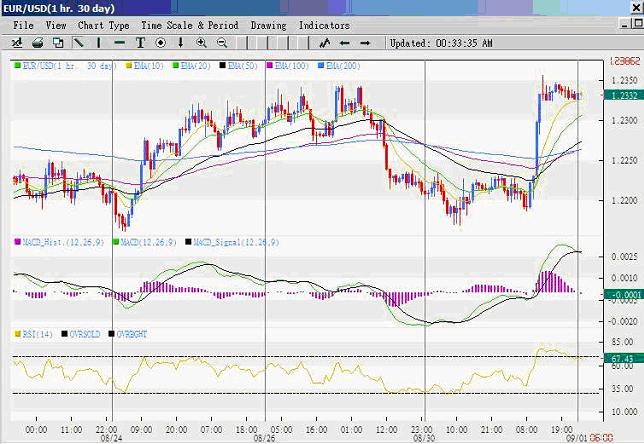644x444 pixels.
Task: Open the File menu
Action: tap(23, 25)
